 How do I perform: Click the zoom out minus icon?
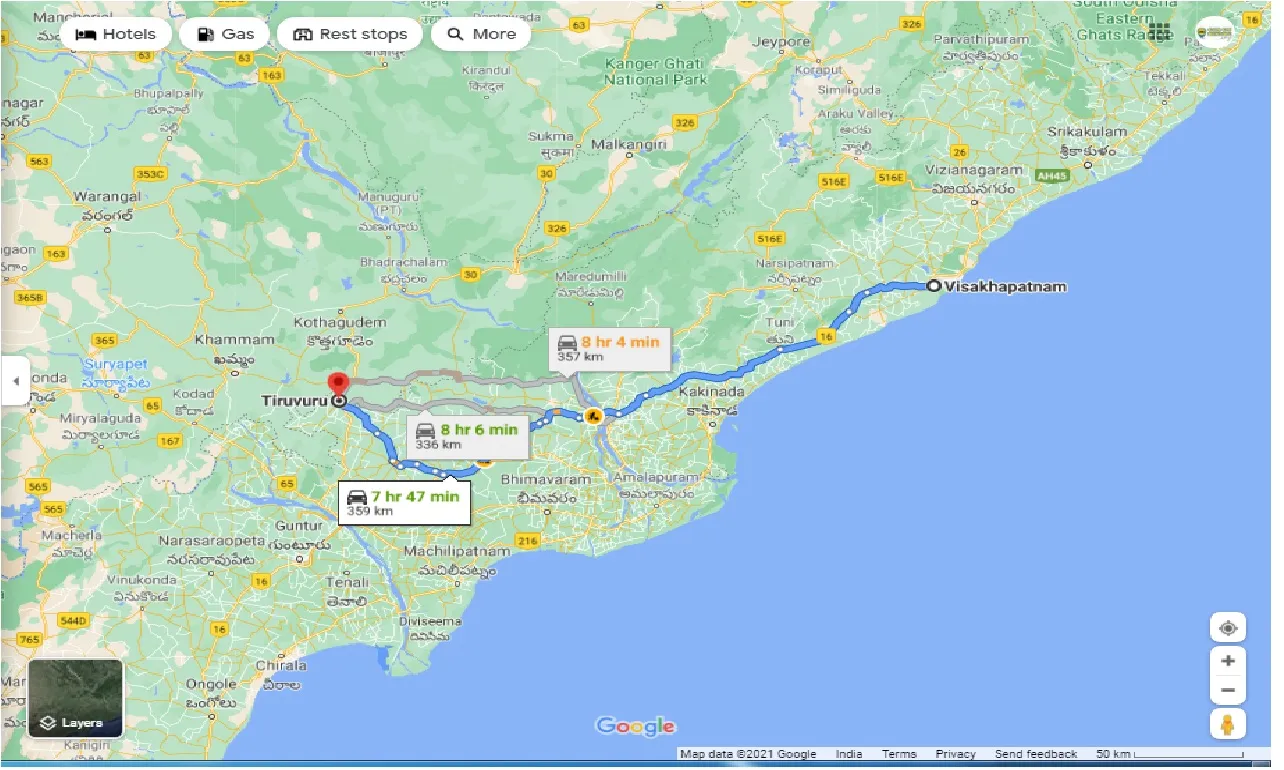coord(1228,690)
